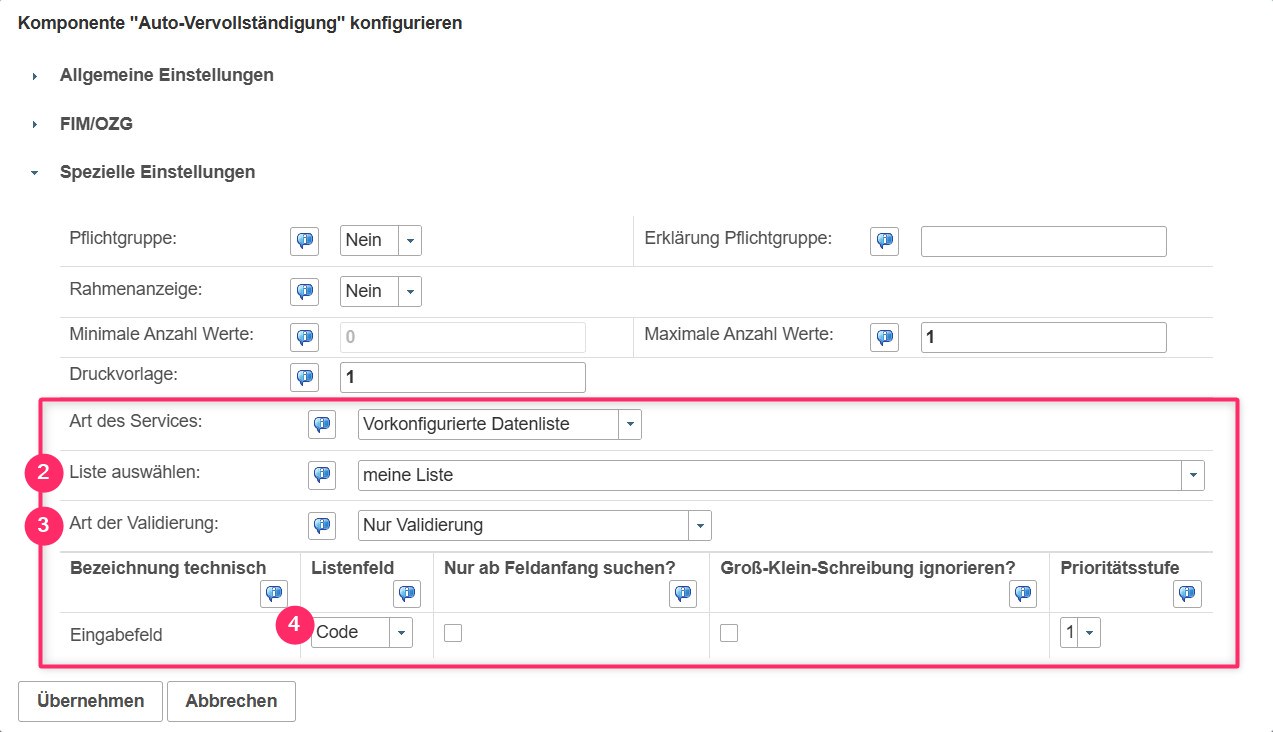Click the Druckvorlage input field

463,377
